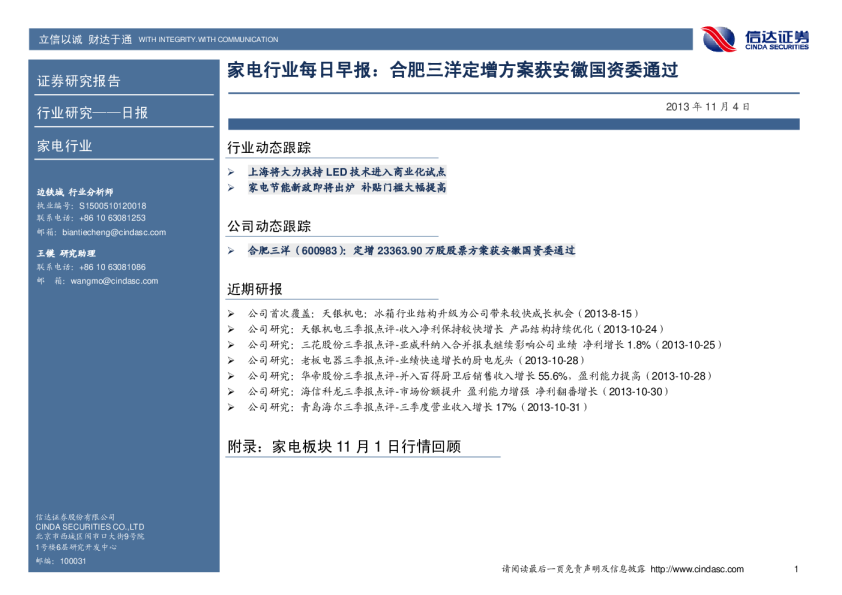Click the arrow bullet beside the 老板电器 report
Viewport: 842px width, 595px height.
[x=232, y=360]
